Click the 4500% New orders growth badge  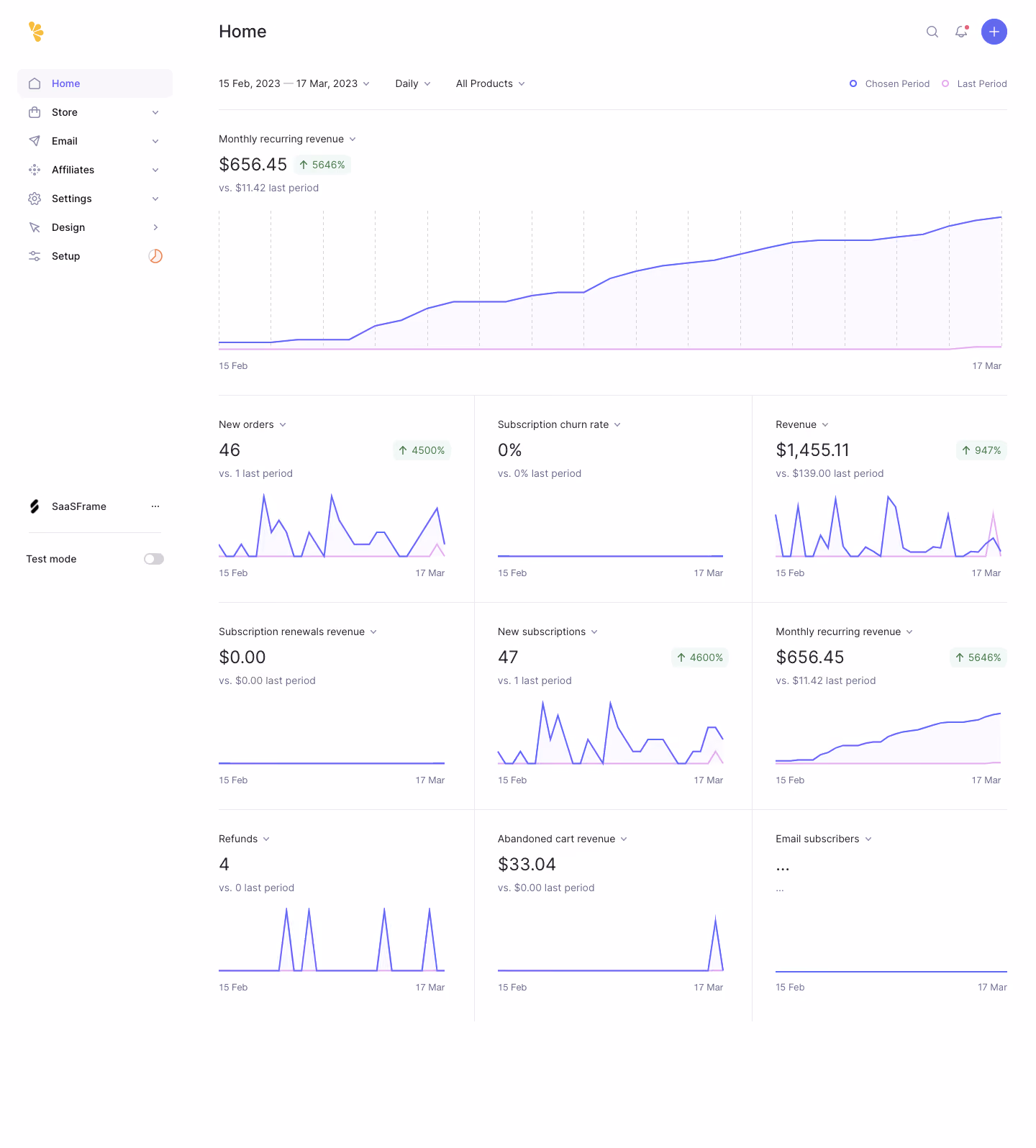422,450
